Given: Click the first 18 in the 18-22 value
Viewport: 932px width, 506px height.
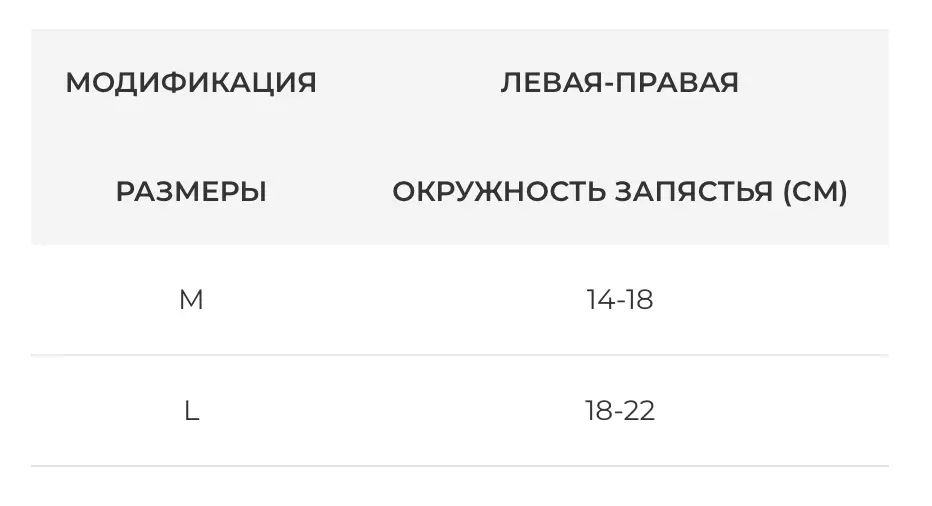Looking at the screenshot, I should coord(599,410).
